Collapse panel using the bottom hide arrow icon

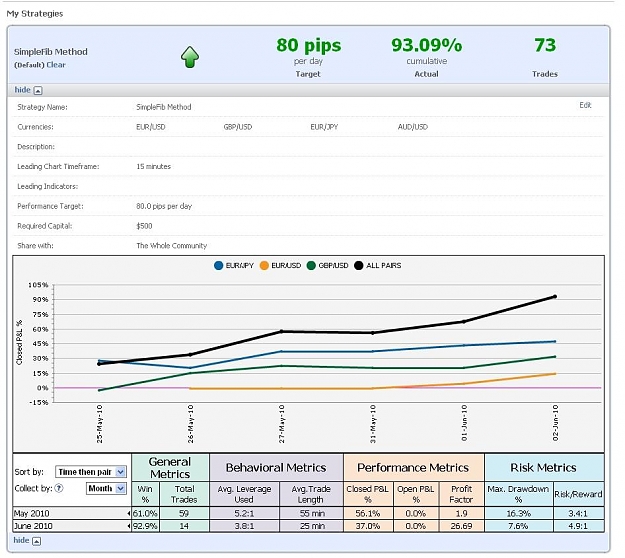click(37, 541)
